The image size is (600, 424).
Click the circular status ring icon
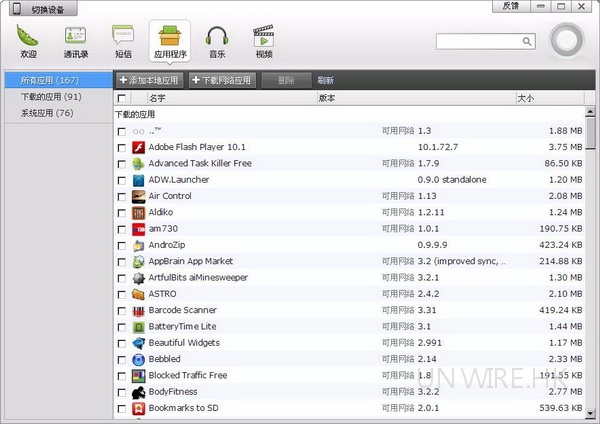pyautogui.click(x=567, y=42)
